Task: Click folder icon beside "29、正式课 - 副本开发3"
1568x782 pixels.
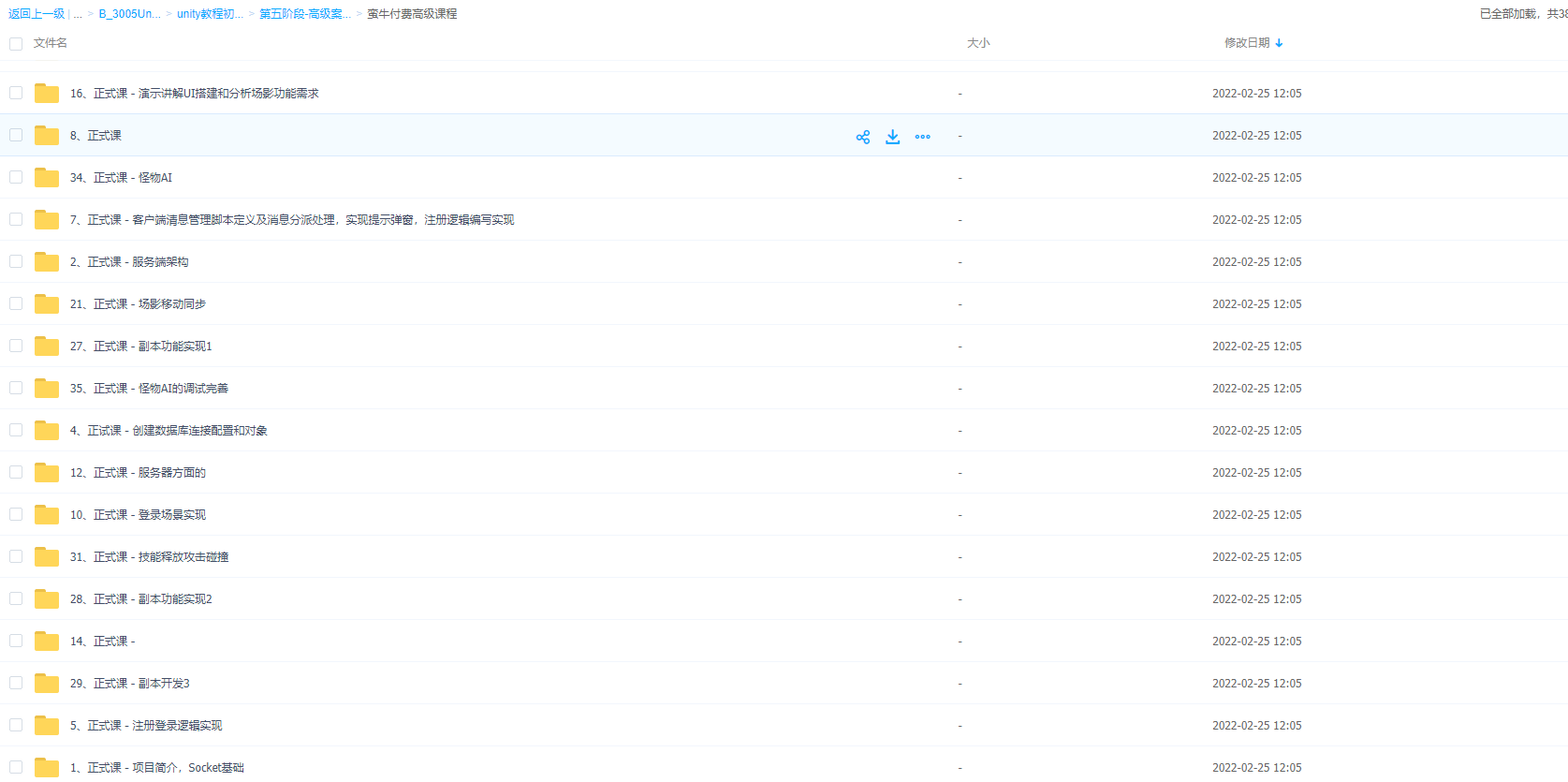Action: point(47,683)
